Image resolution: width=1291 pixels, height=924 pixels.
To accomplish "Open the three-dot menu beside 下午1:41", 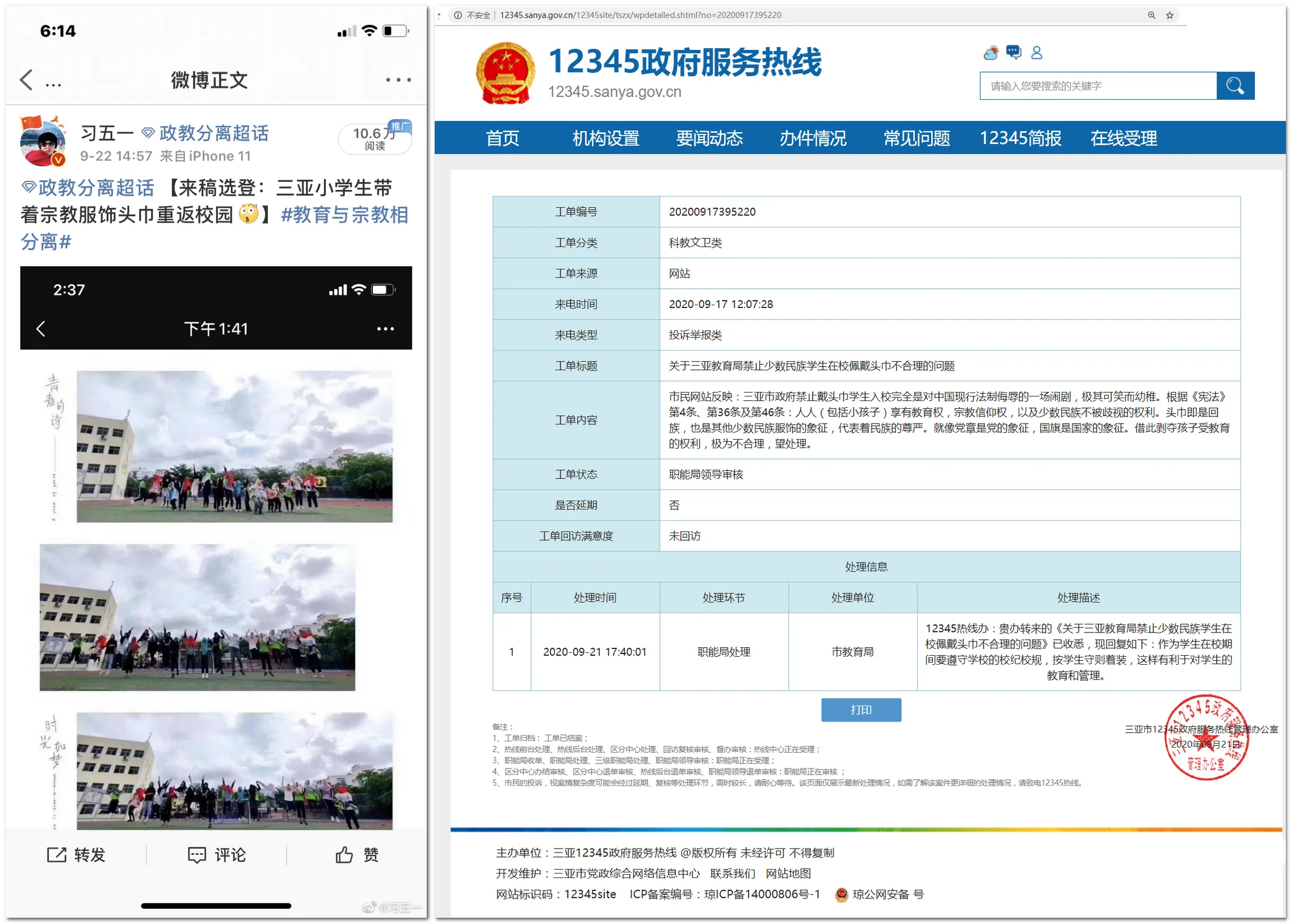I will tap(385, 329).
